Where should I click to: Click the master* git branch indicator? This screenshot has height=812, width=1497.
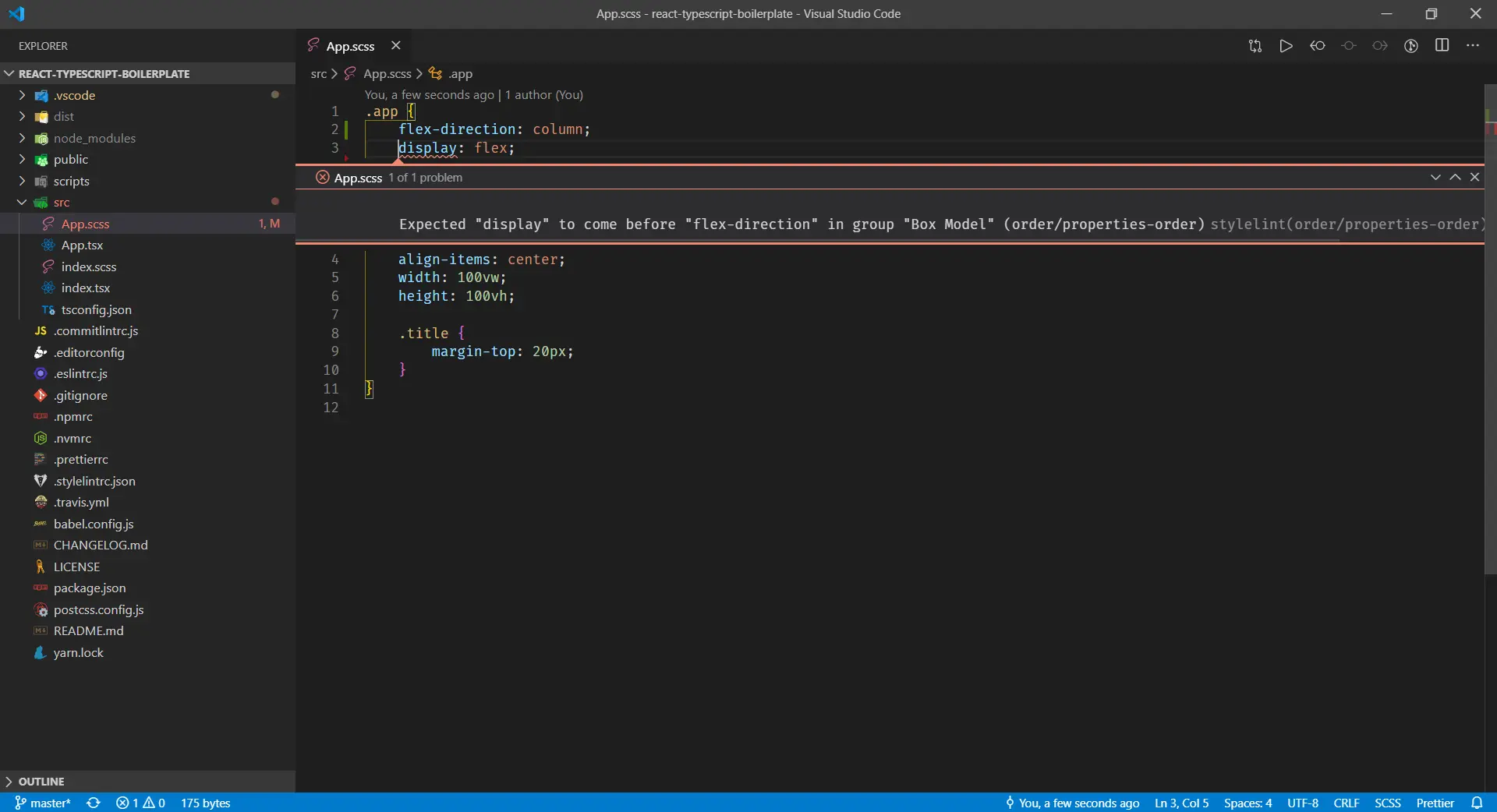pos(42,803)
